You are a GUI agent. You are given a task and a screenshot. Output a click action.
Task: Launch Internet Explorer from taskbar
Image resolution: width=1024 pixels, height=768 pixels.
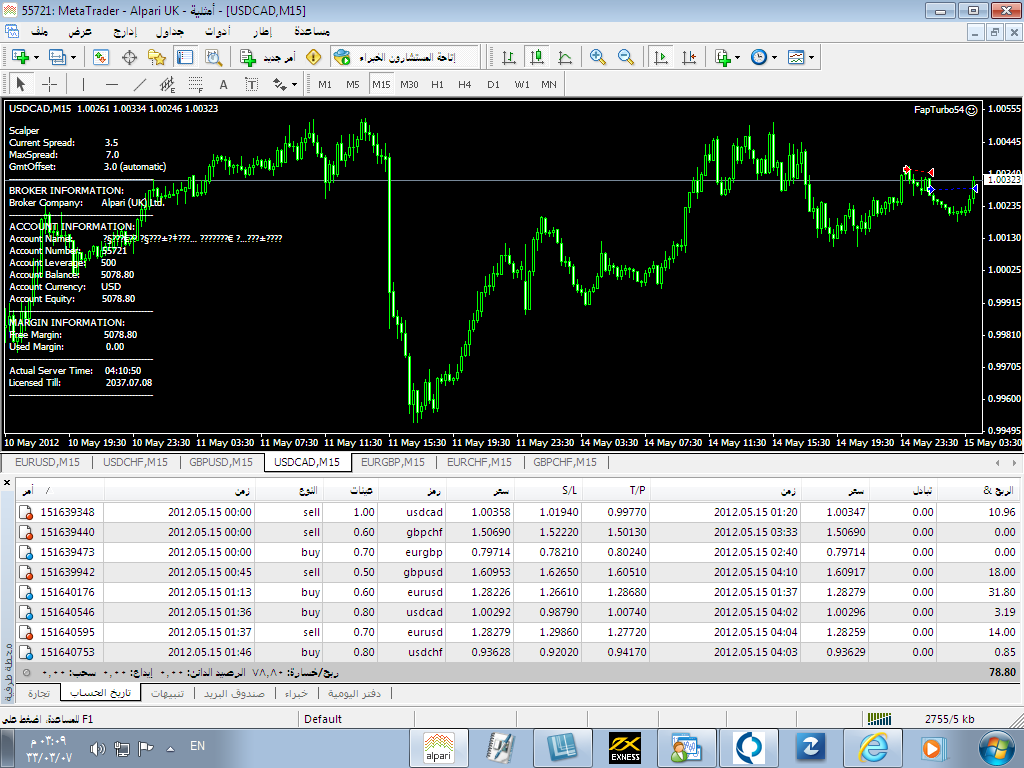pos(873,748)
